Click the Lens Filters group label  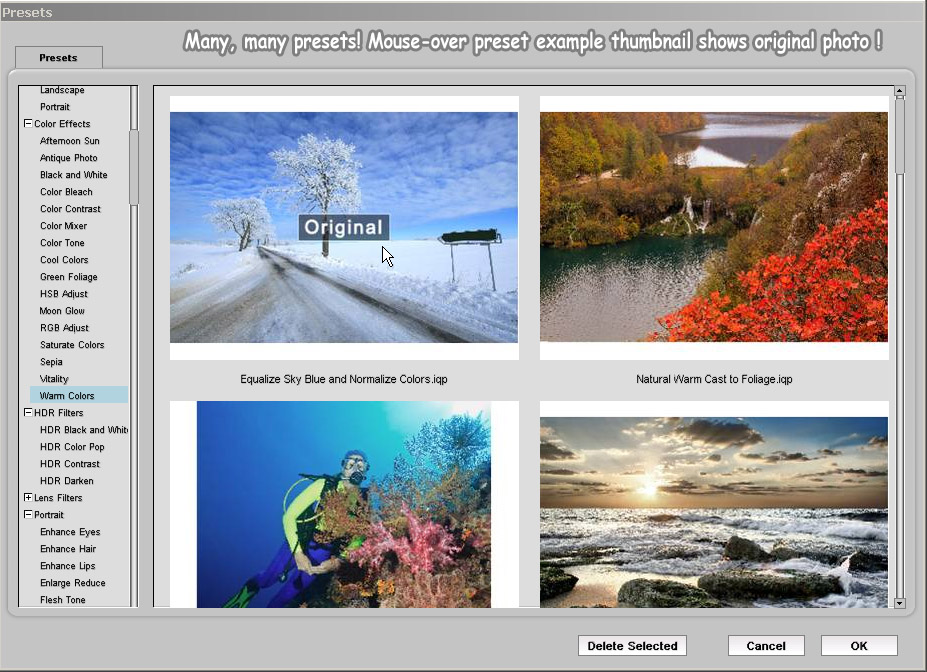pos(58,498)
